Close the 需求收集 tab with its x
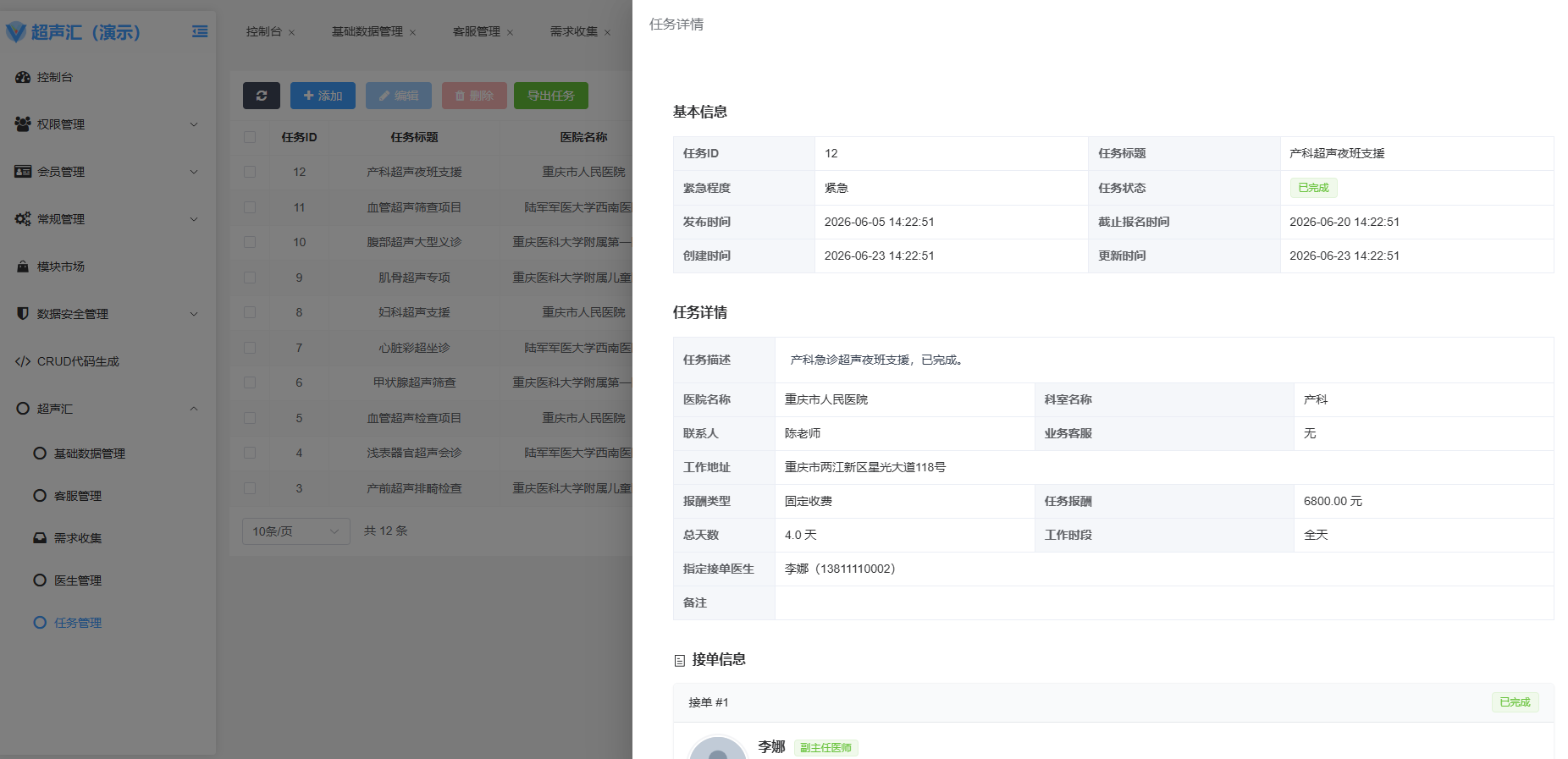Viewport: 1568px width, 759px height. [607, 32]
